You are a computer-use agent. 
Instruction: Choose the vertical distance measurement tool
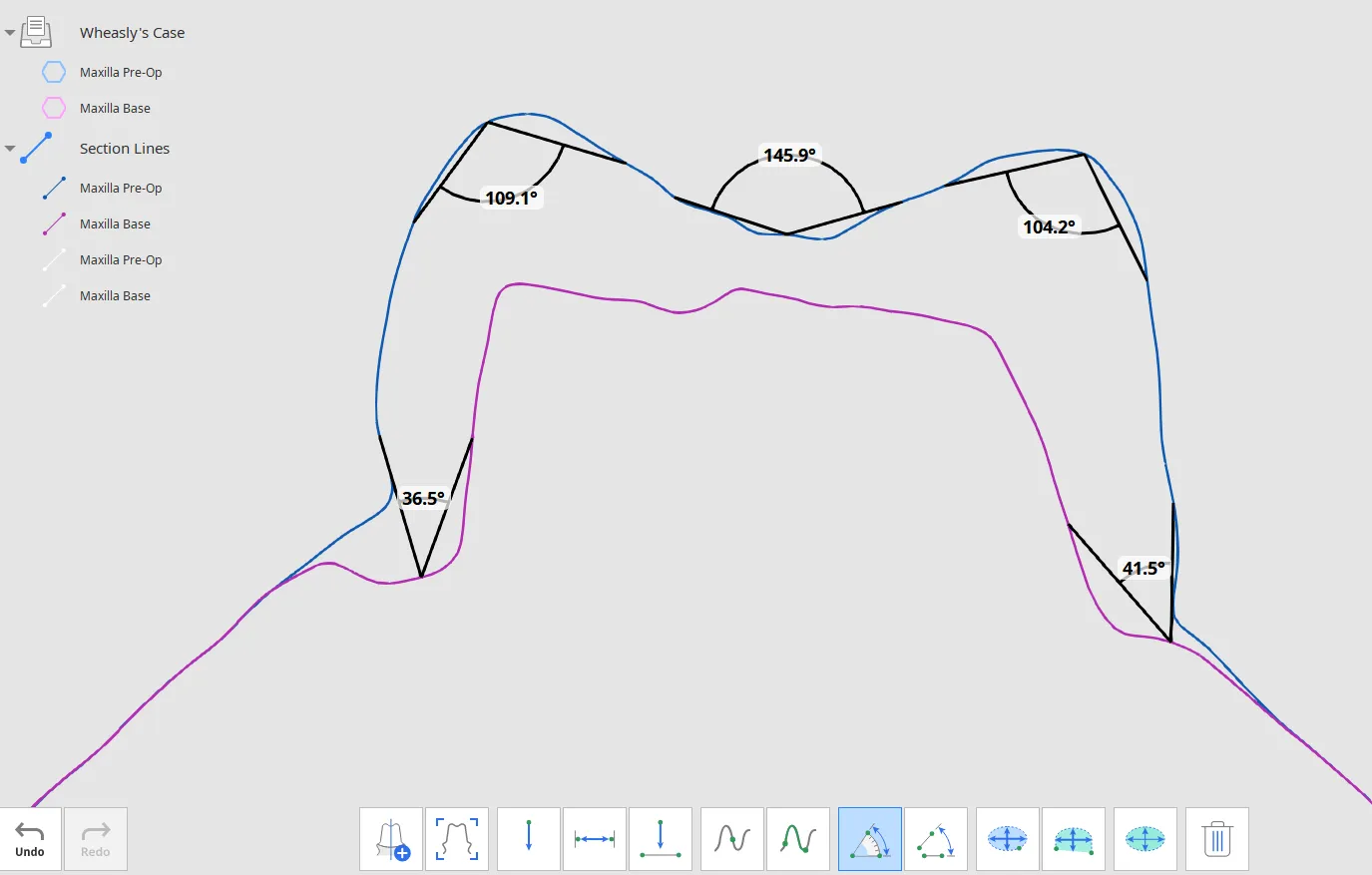tap(529, 839)
